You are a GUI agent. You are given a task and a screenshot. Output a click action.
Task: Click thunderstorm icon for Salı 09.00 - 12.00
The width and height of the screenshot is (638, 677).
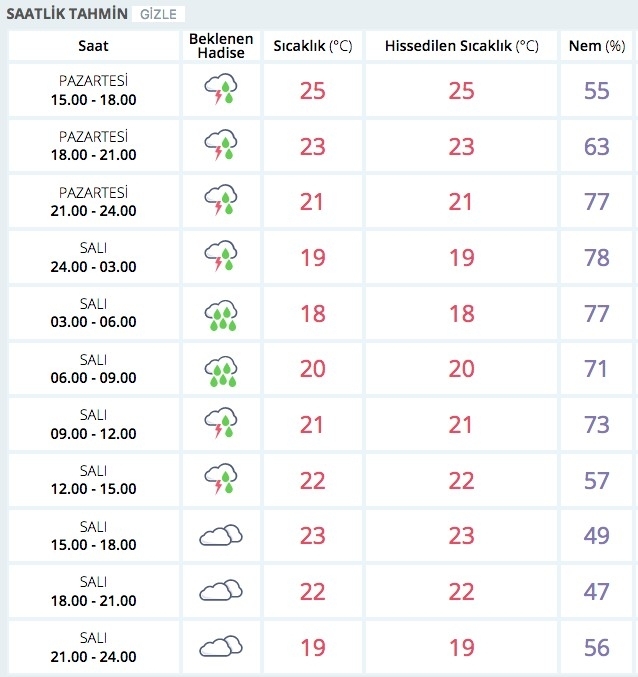pyautogui.click(x=220, y=427)
